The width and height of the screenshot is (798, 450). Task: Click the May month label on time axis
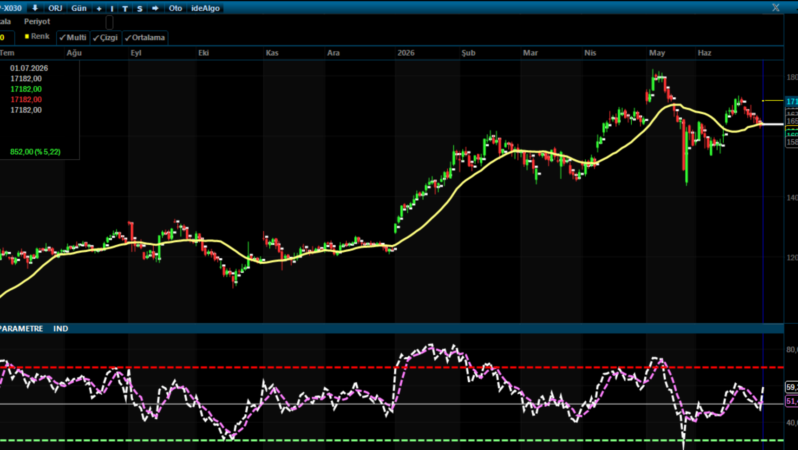657,53
